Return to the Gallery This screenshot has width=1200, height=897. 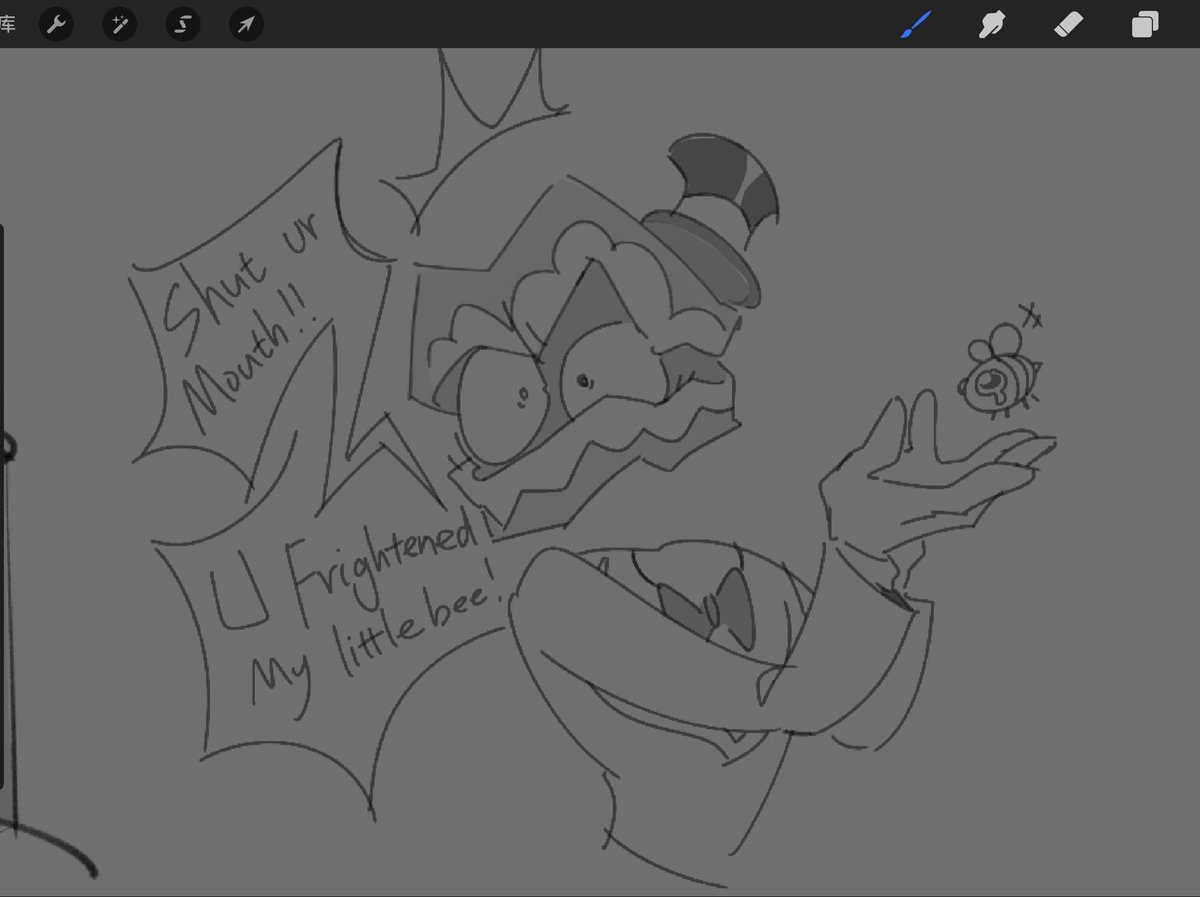(x=7, y=24)
